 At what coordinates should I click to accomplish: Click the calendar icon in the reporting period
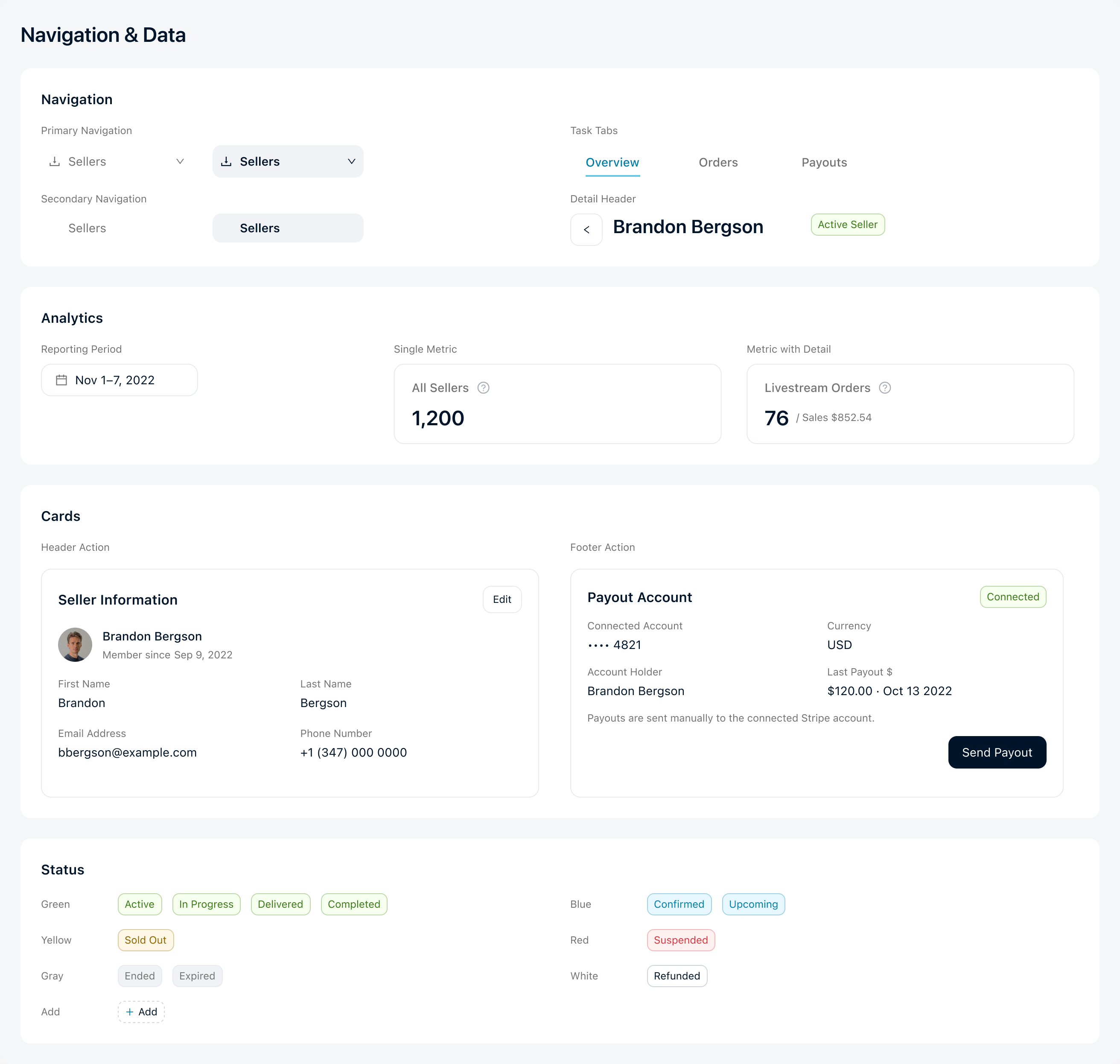coord(61,380)
